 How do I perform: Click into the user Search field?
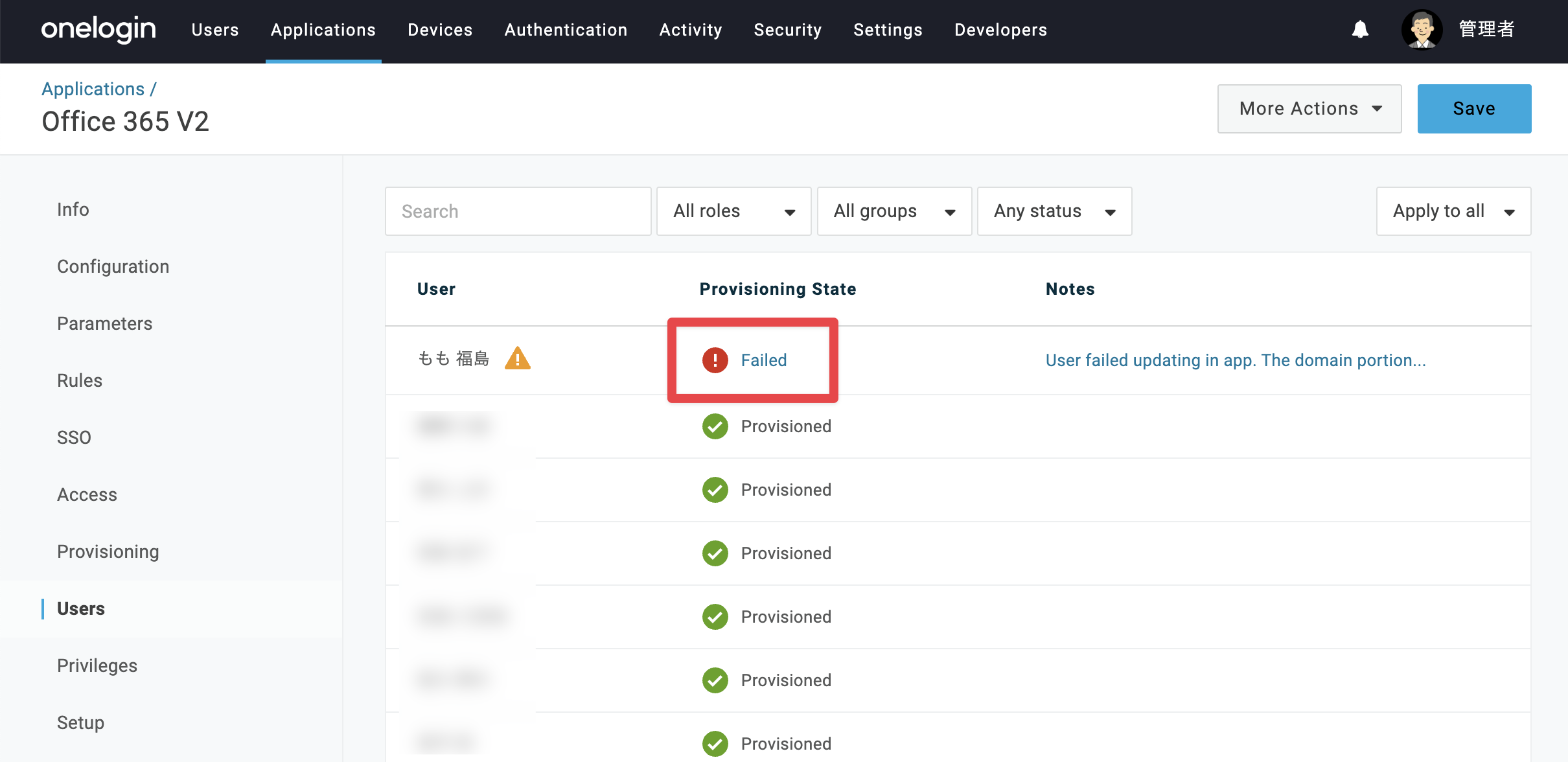(518, 211)
